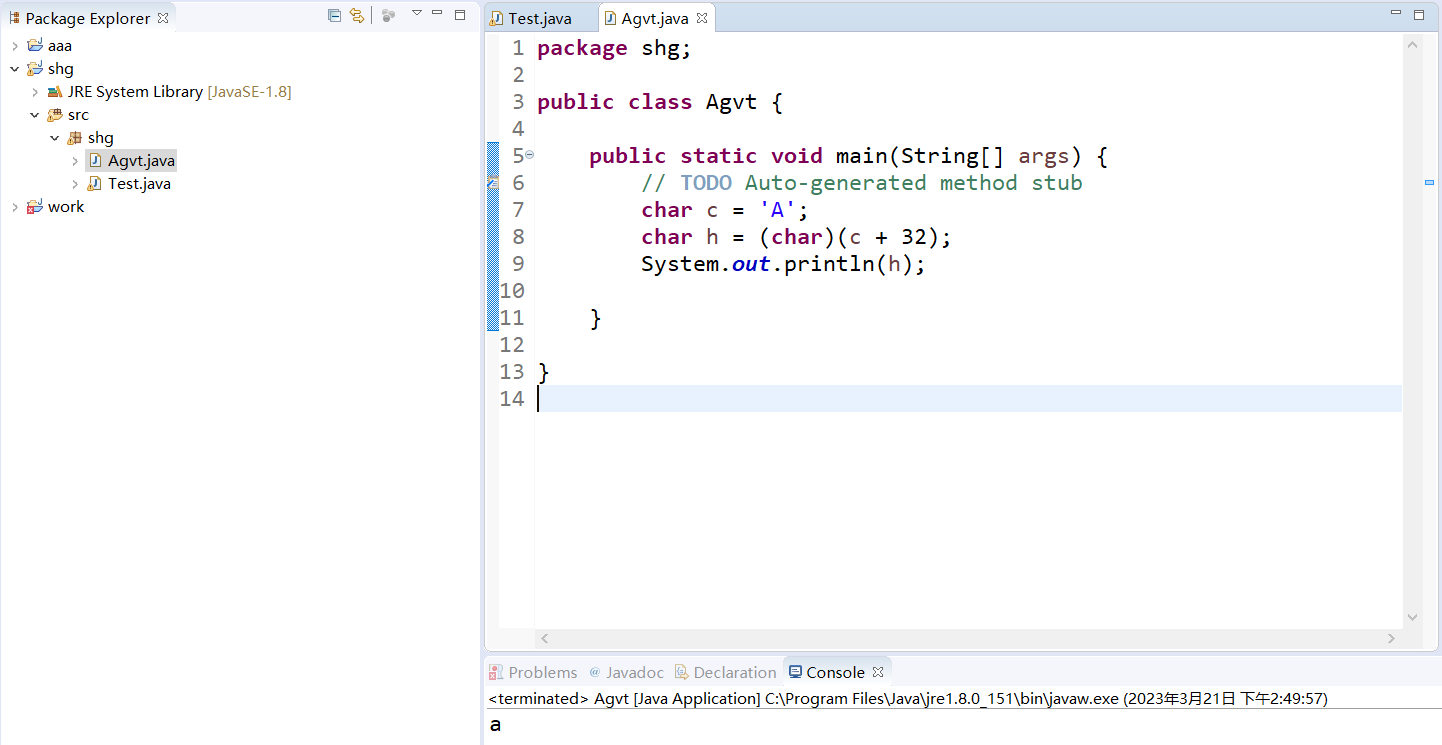Click the editor scroll-left arrow

point(545,638)
